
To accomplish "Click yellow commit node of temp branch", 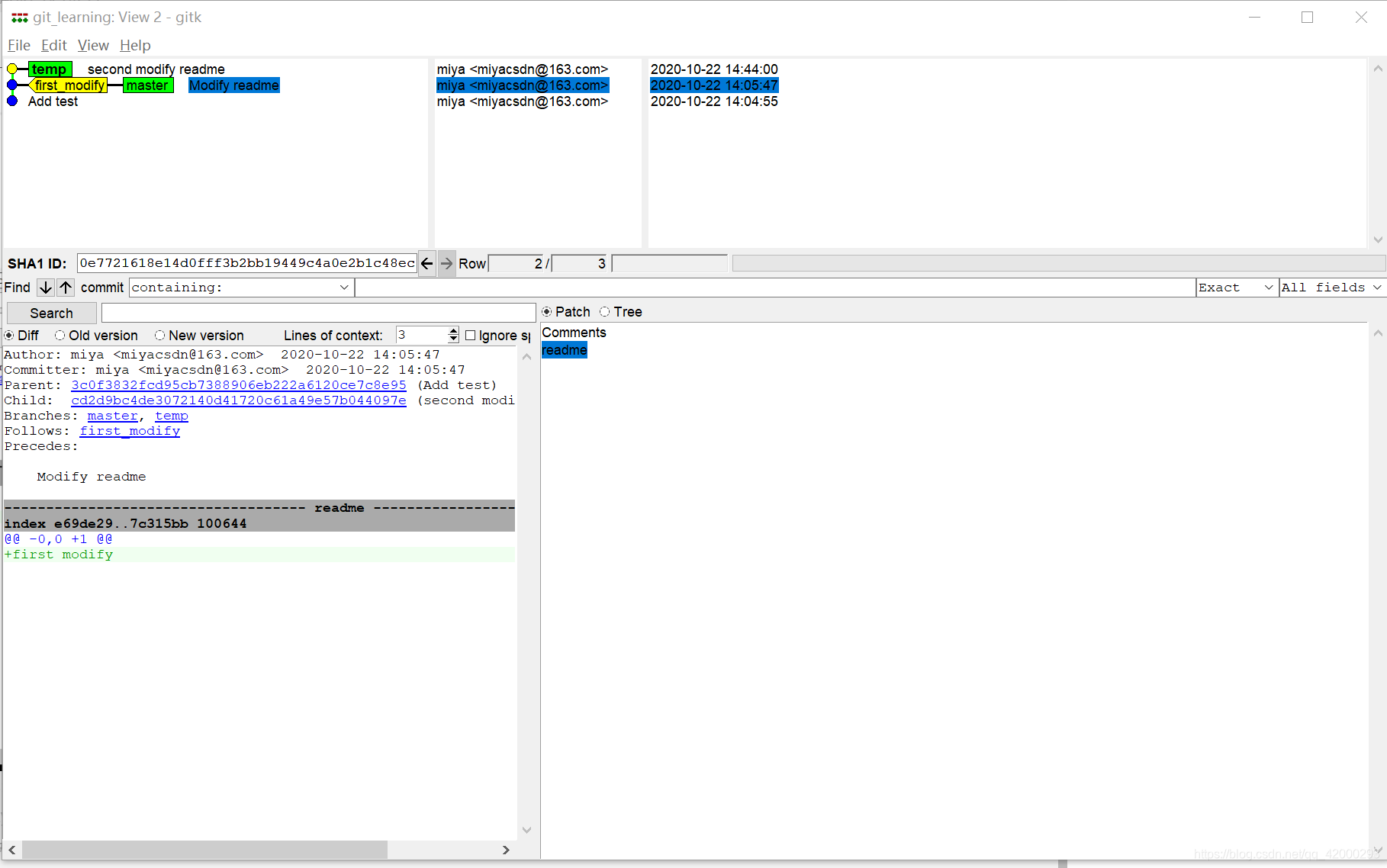I will (x=12, y=69).
